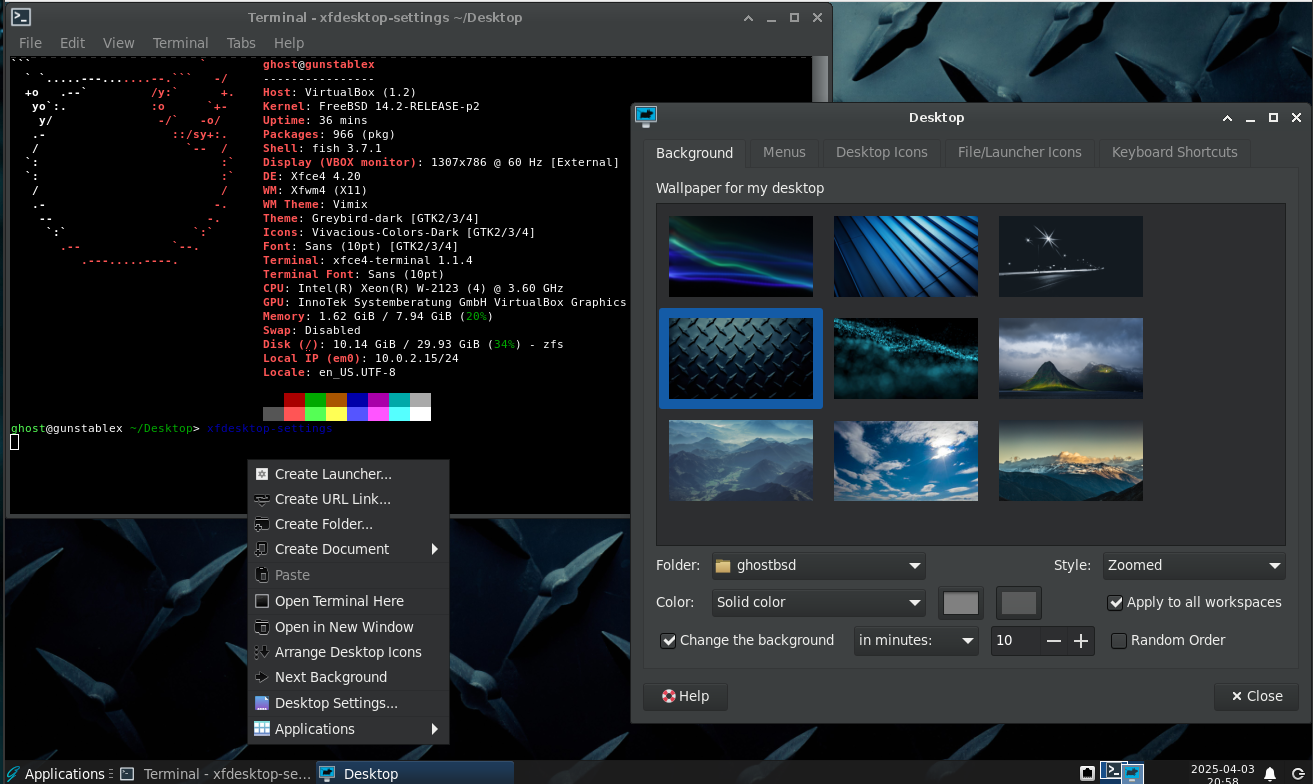Open the notification bell in the panel
This screenshot has width=1313, height=784.
(x=1270, y=773)
